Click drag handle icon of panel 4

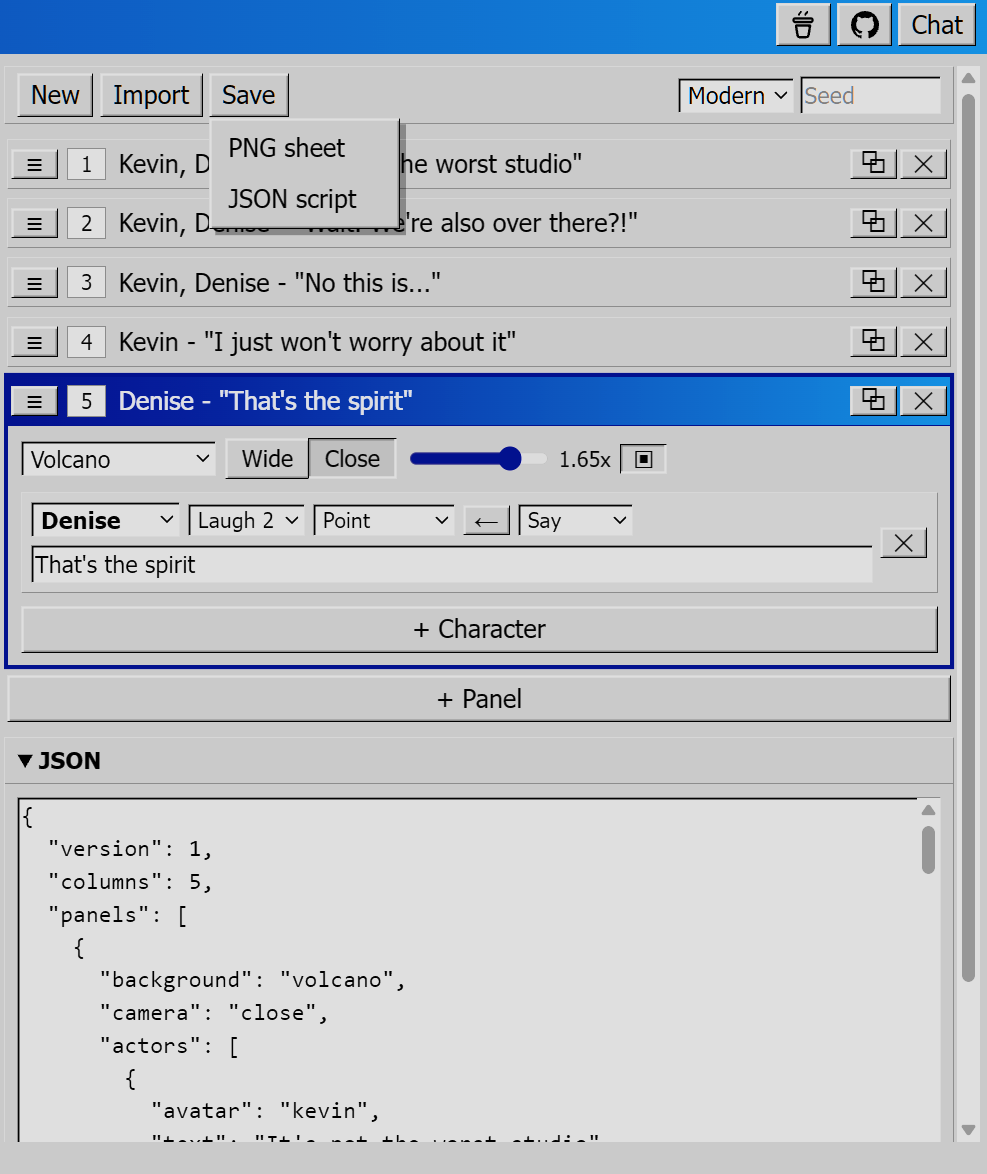coord(34,342)
